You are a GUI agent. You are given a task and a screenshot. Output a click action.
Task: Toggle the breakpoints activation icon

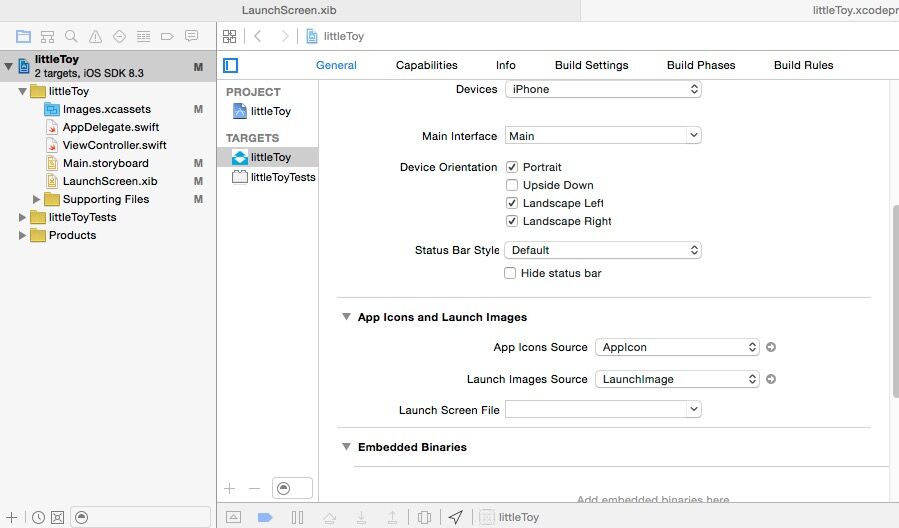tap(265, 517)
